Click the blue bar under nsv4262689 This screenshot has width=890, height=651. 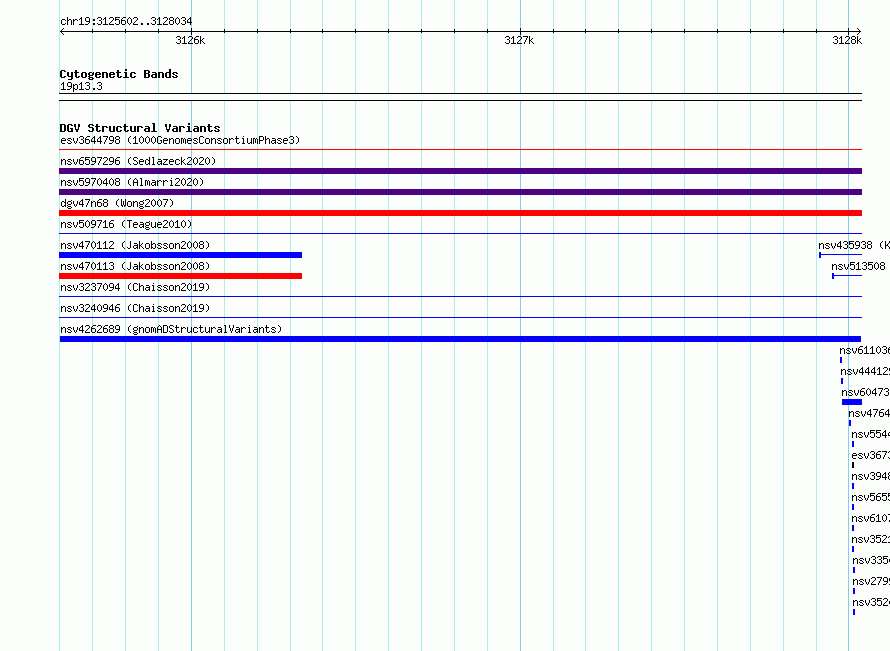pos(460,339)
